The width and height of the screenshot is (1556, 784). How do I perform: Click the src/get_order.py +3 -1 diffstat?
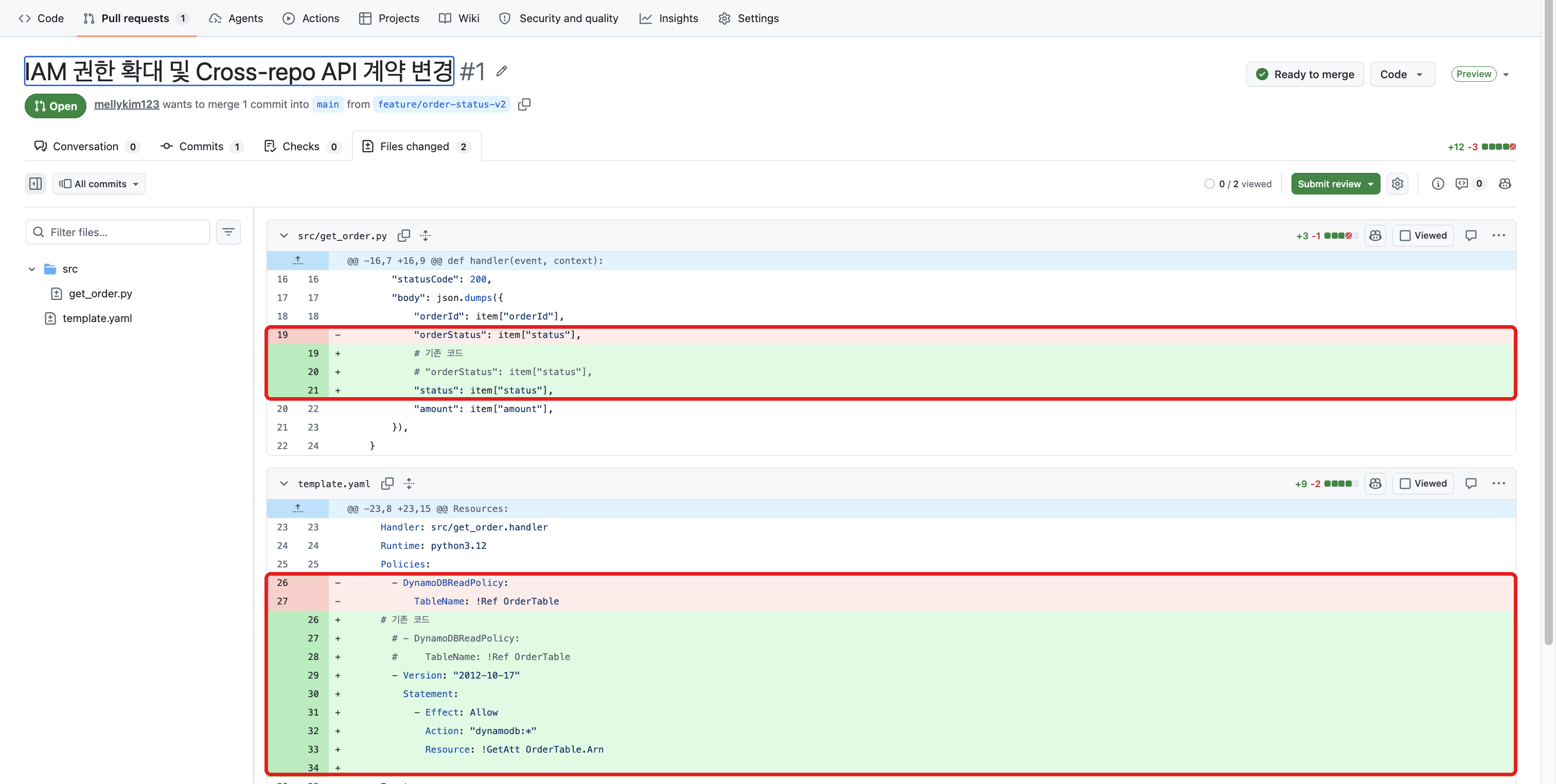click(1327, 236)
